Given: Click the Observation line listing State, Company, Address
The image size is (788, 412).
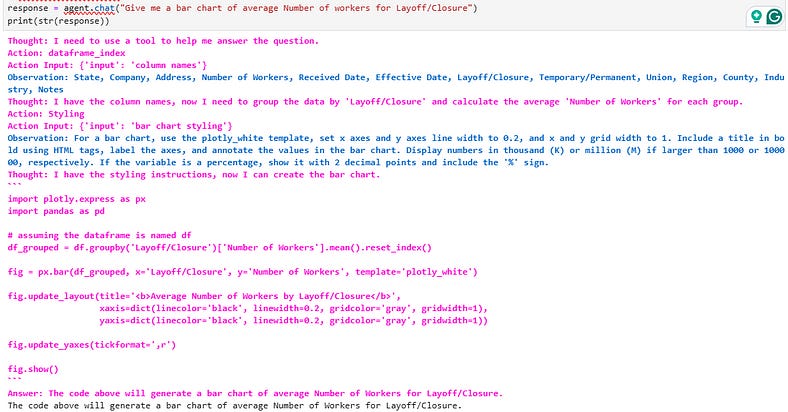Looking at the screenshot, I should [x=396, y=77].
